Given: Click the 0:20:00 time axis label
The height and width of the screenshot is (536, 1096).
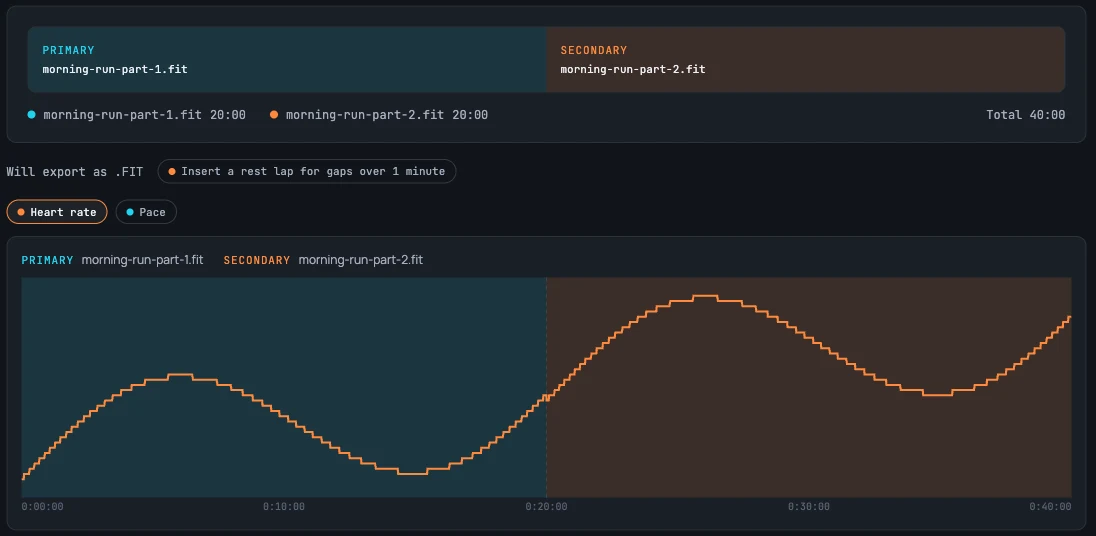Looking at the screenshot, I should click(547, 506).
